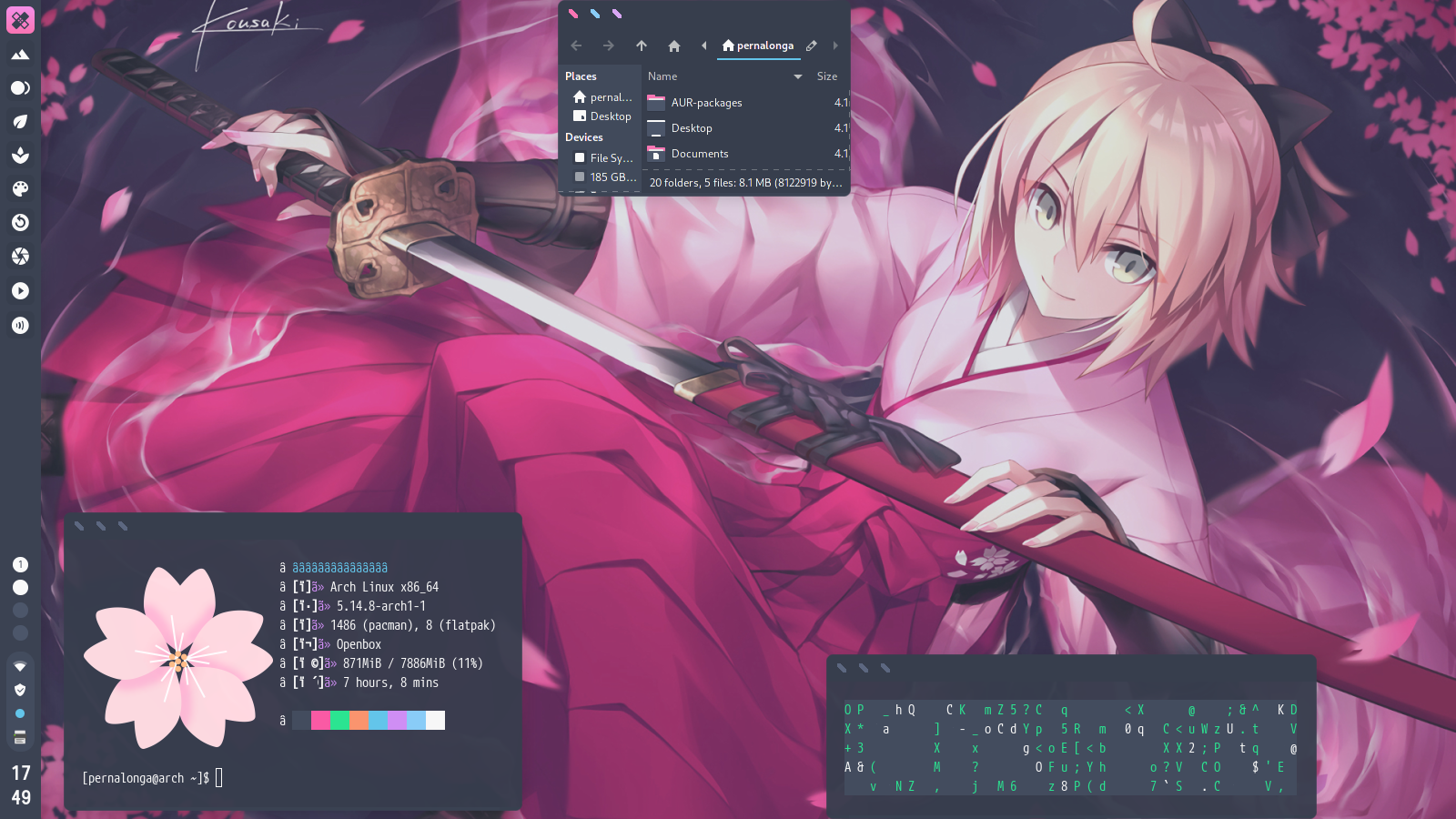Go to parent folder in file manager
This screenshot has height=819, width=1456.
642,45
